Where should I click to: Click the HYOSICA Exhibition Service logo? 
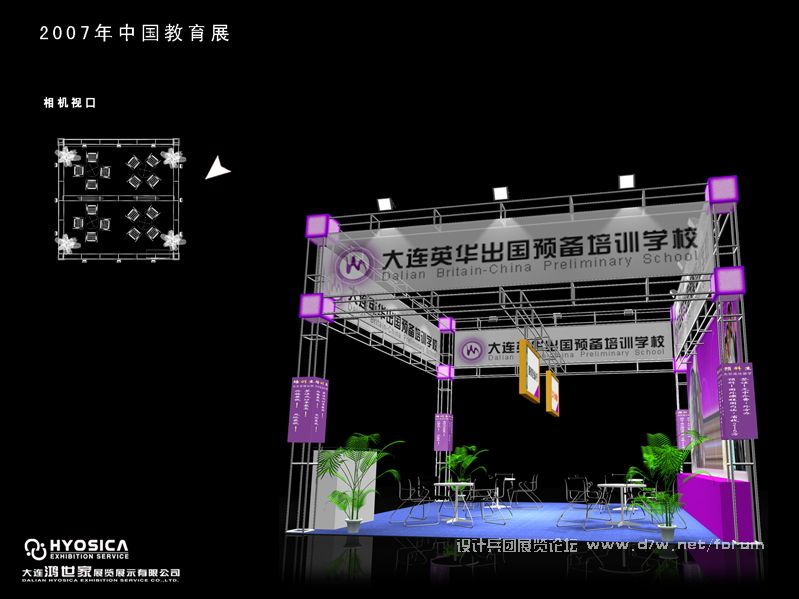76,549
